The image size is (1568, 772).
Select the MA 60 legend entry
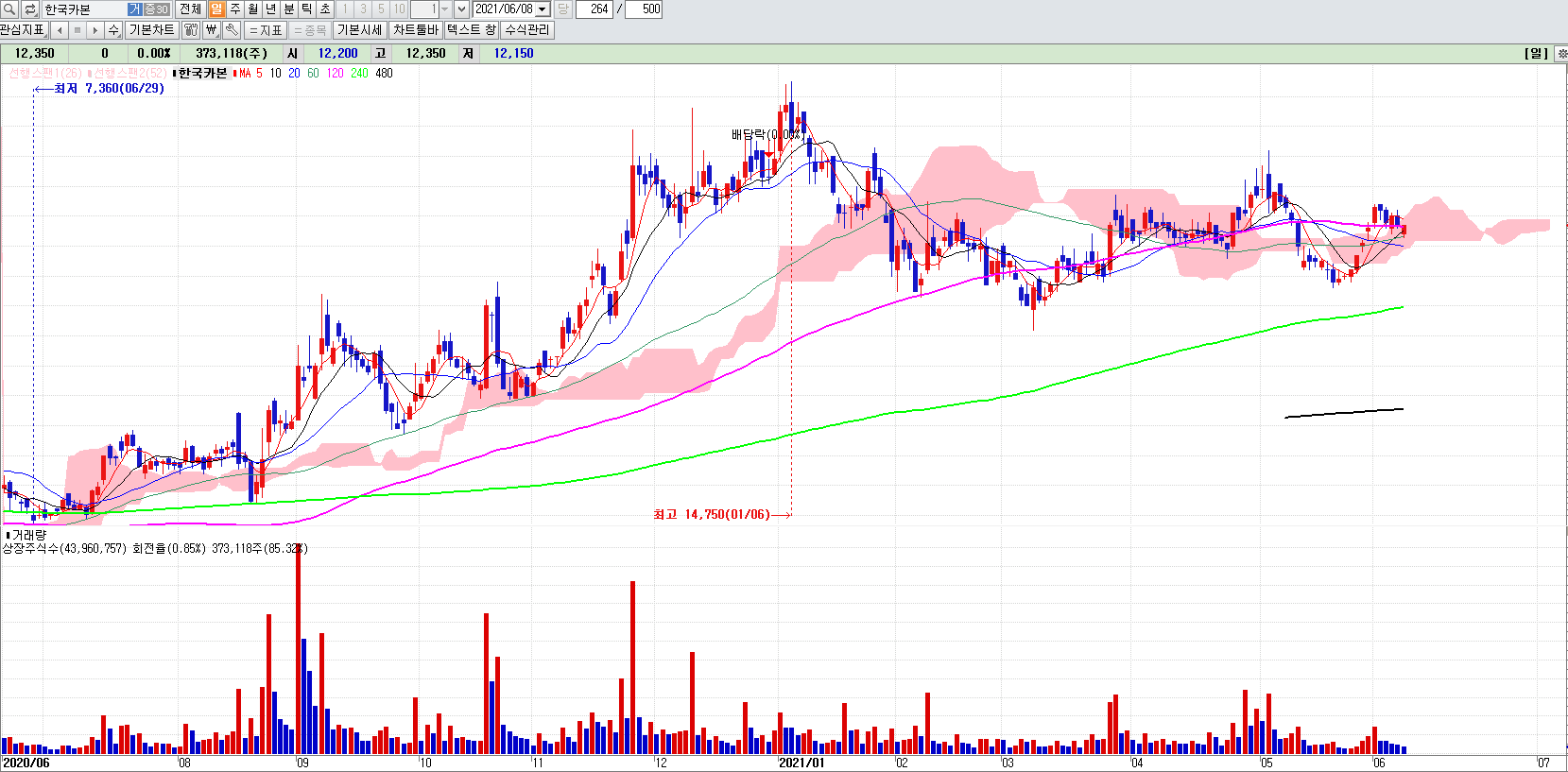click(x=313, y=73)
